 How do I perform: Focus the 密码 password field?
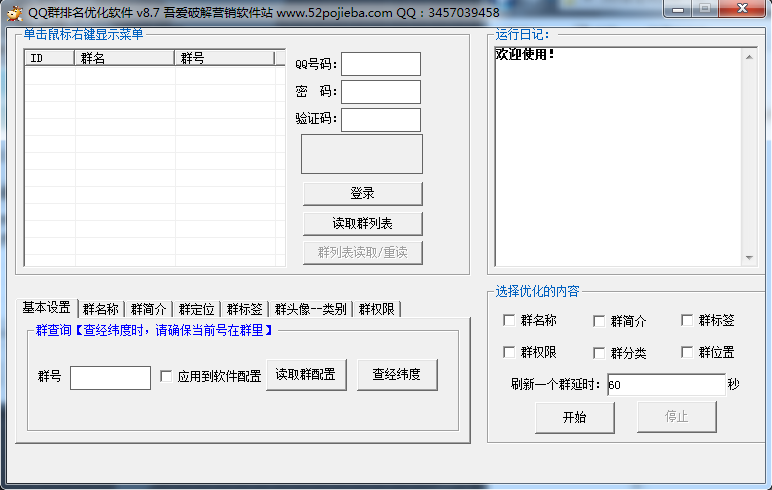[381, 92]
